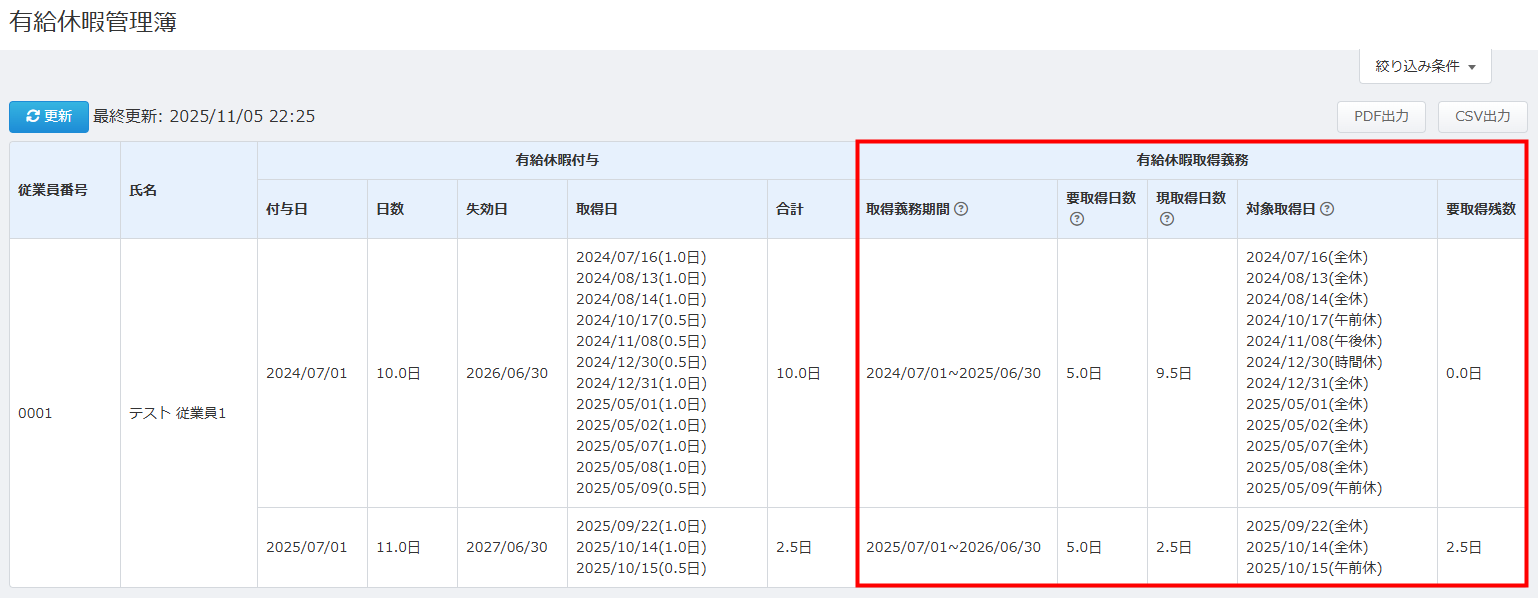Click the CSV出力 export button

pos(1482,117)
